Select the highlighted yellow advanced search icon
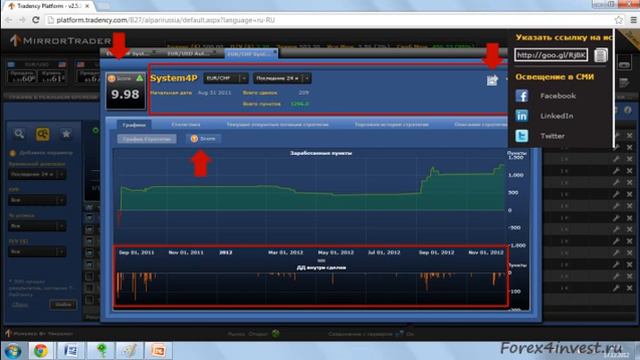 [x=42, y=134]
